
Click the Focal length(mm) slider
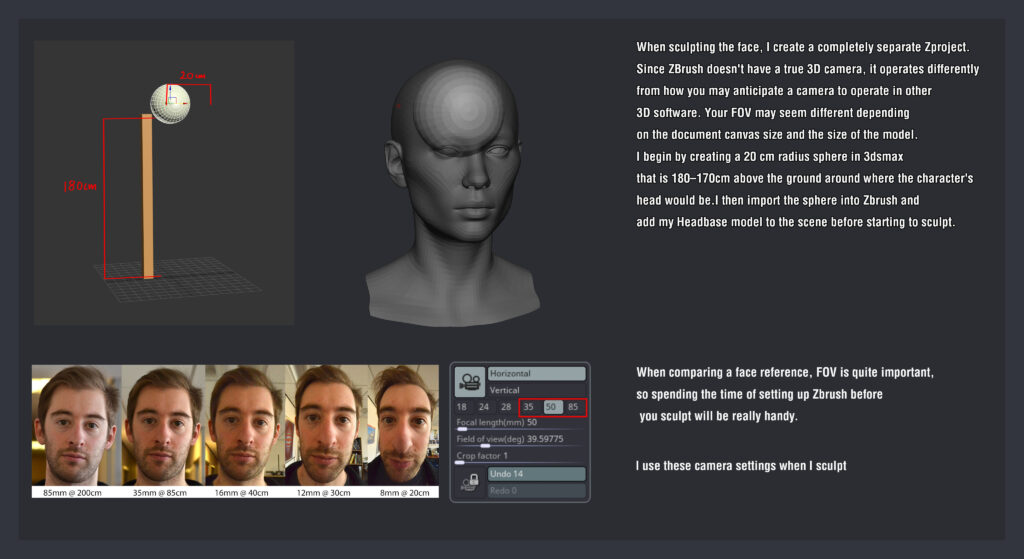click(520, 424)
